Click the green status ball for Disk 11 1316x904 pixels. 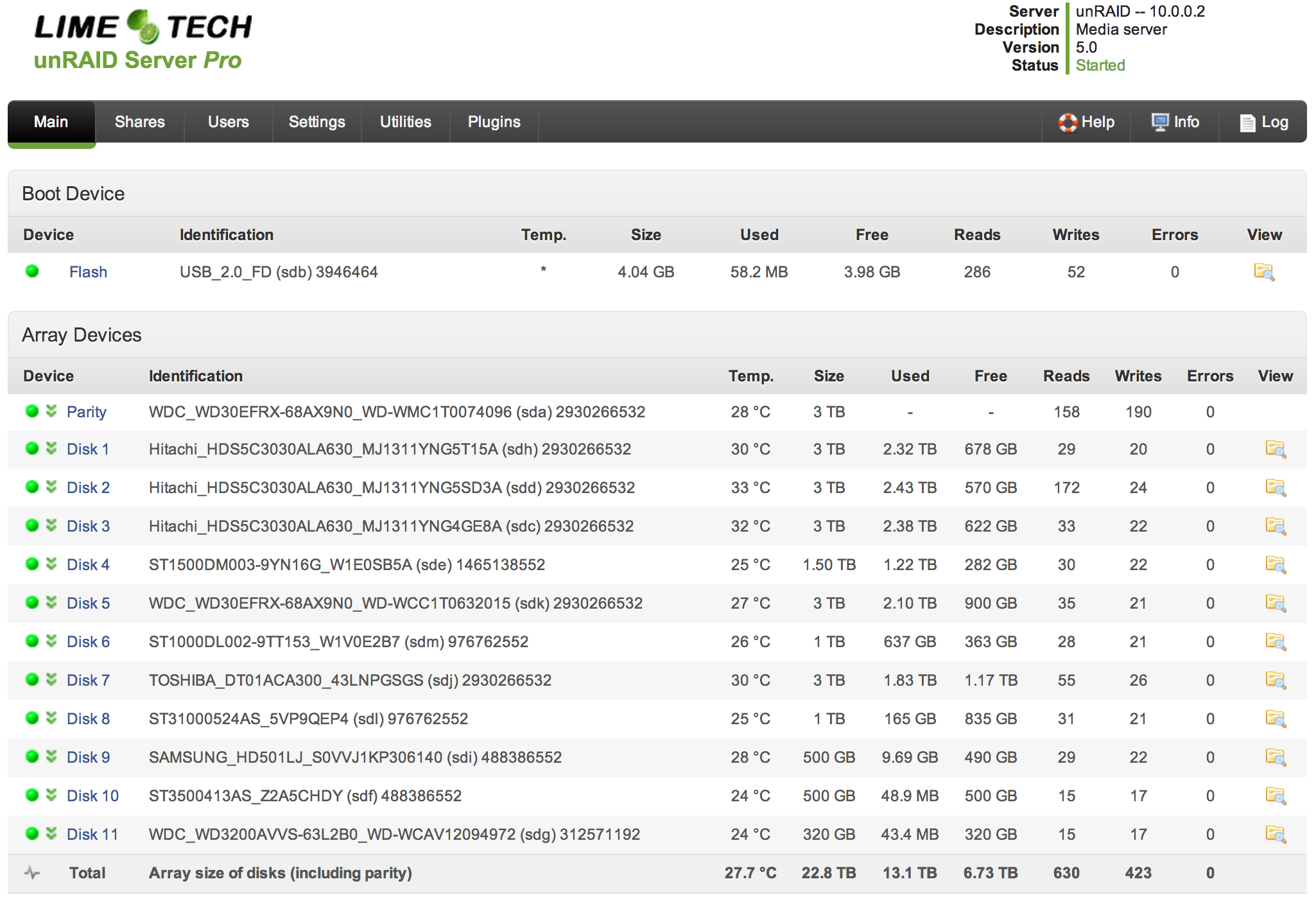pos(32,833)
